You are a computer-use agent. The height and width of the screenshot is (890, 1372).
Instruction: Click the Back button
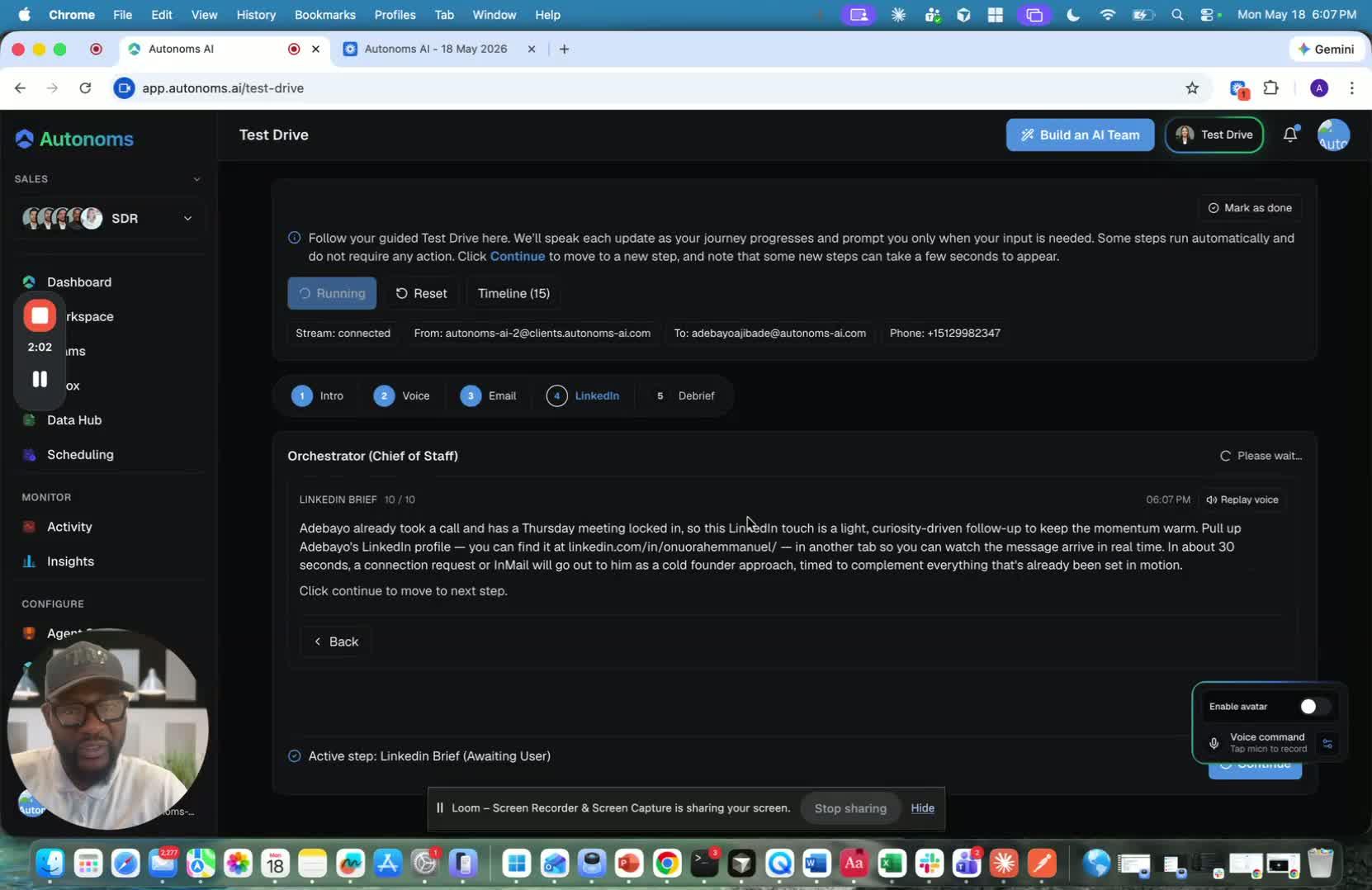336,641
